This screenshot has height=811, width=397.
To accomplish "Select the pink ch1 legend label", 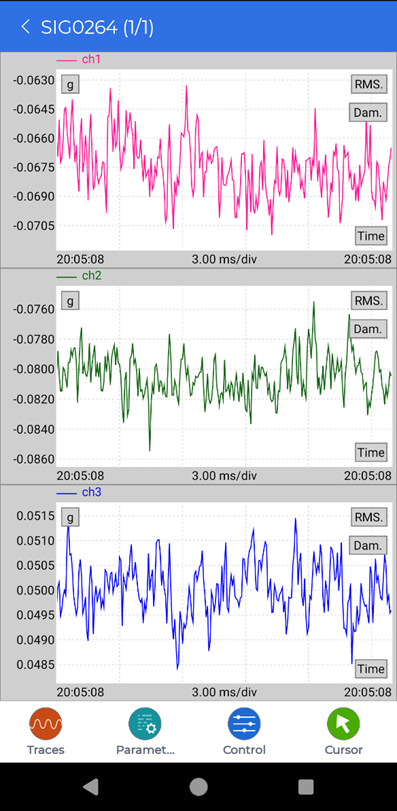I will (90, 59).
